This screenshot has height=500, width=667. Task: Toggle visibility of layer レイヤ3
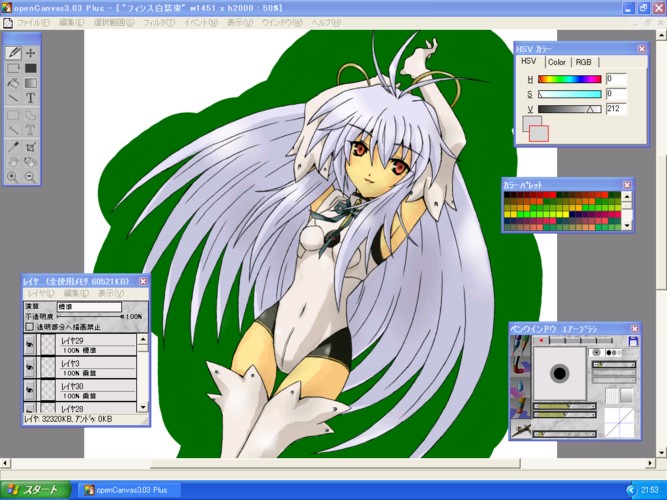[x=29, y=368]
